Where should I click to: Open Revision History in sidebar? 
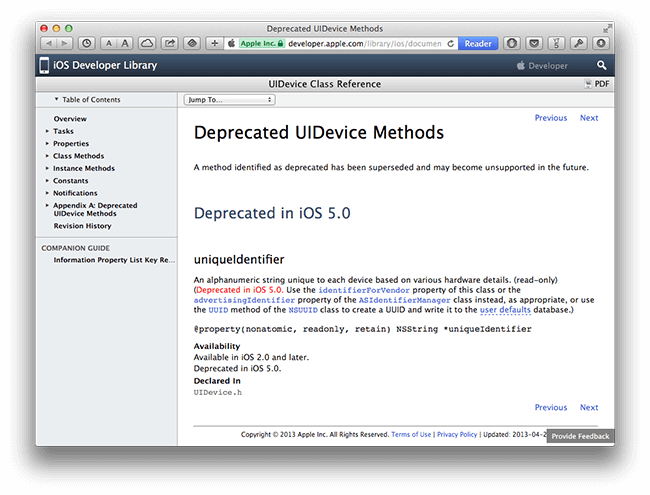coord(82,226)
